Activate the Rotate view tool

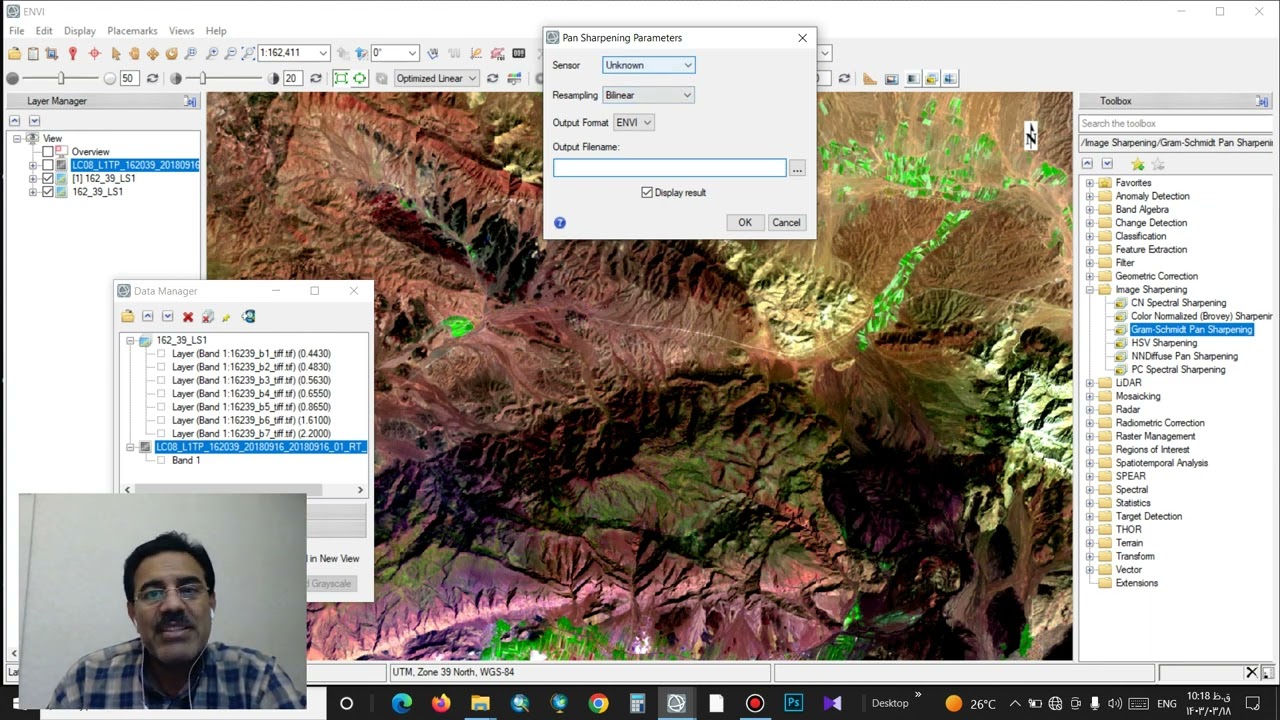[x=172, y=53]
